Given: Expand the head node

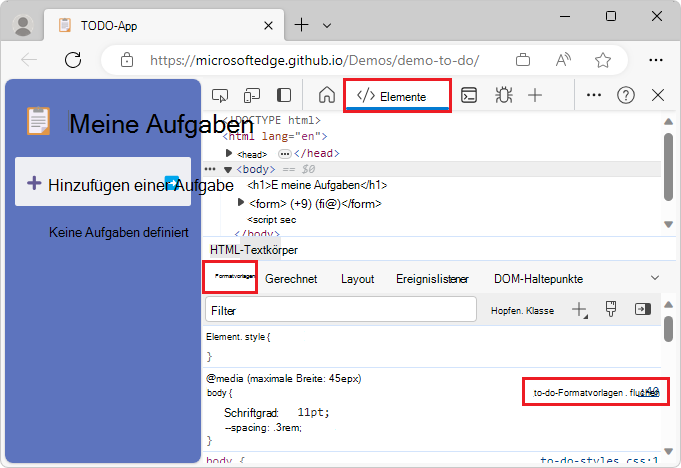Looking at the screenshot, I should tap(229, 153).
